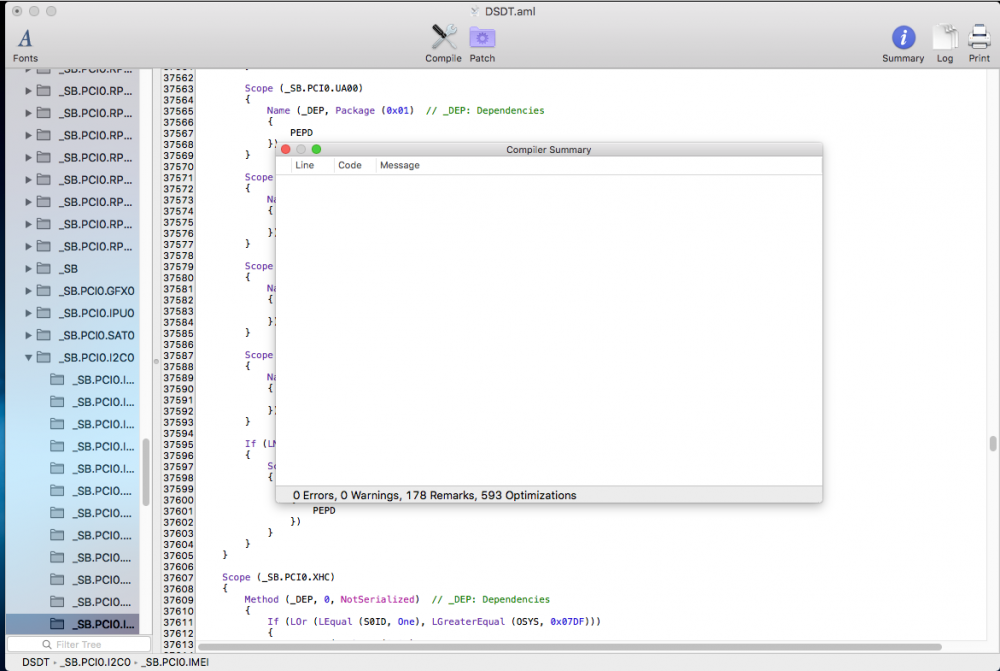Select _SB.PCI0.SAT0 in the sidebar
Screen dimensions: 1000x671
(73, 335)
